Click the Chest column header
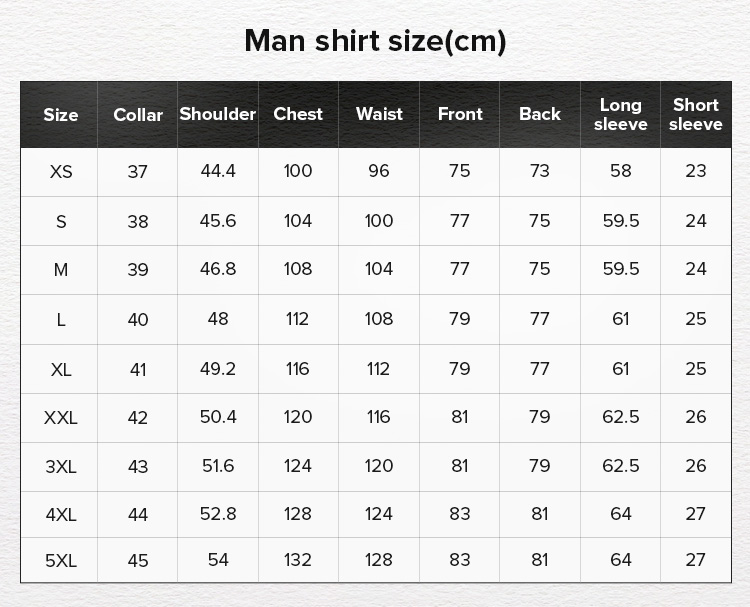 pyautogui.click(x=298, y=114)
